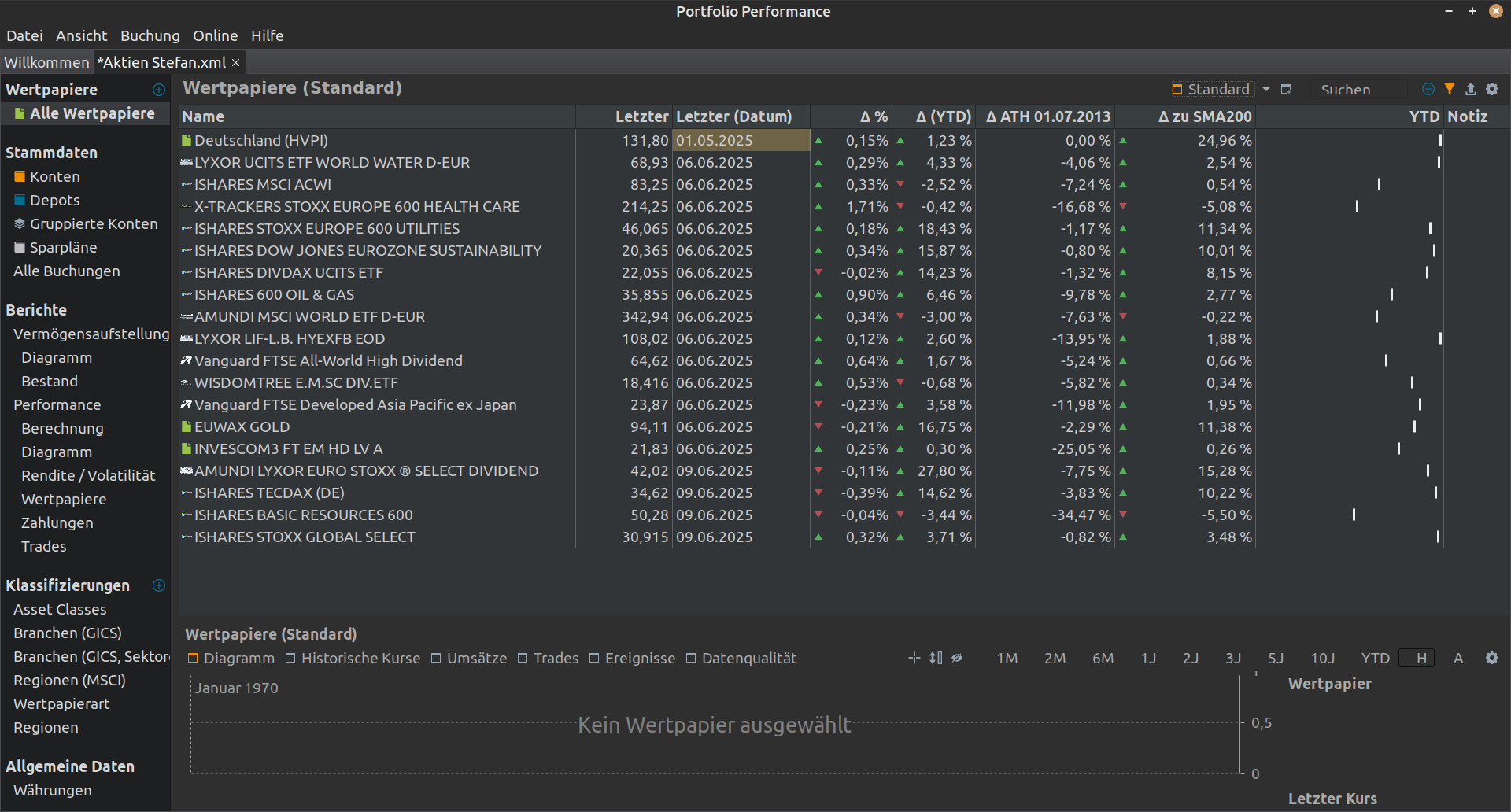Add a new security via Wertpapiere plus icon
This screenshot has height=812, width=1511.
[x=159, y=90]
